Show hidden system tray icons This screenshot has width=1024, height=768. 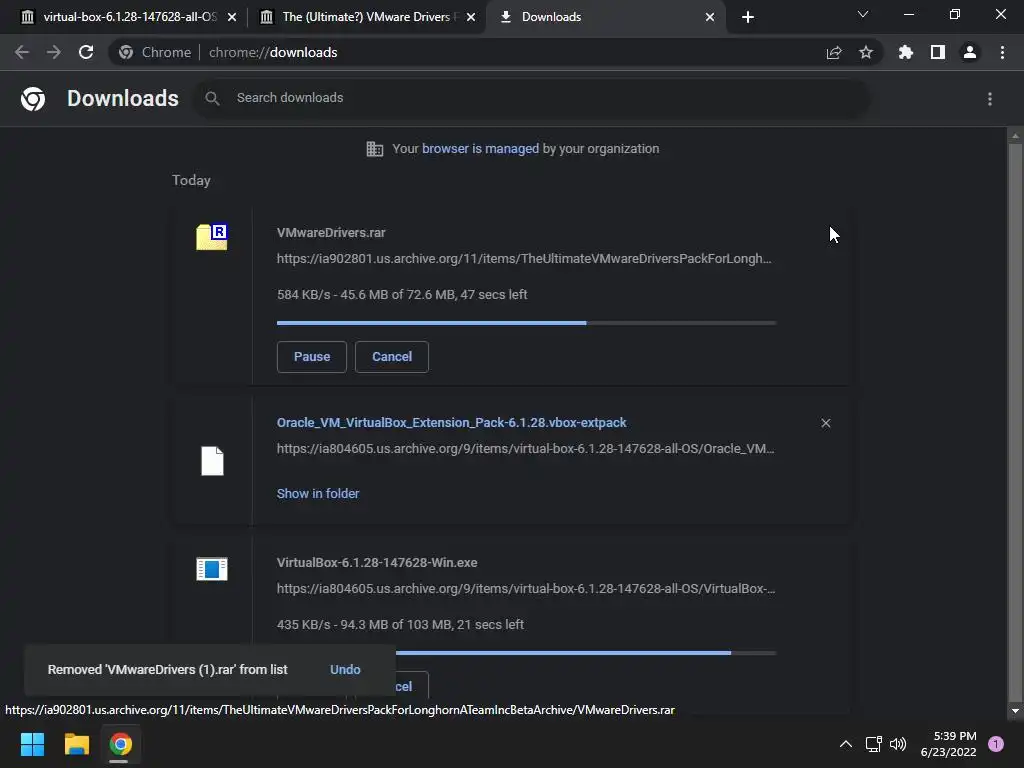tap(846, 744)
